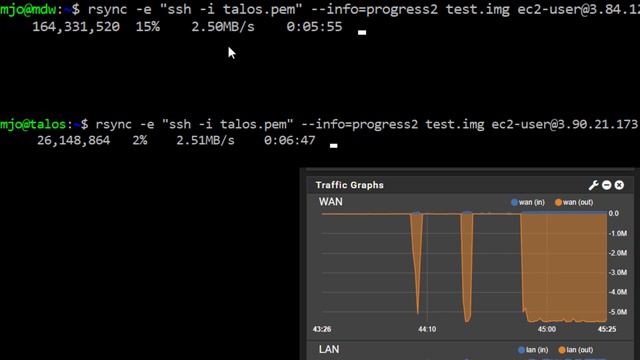The image size is (640, 360).
Task: Click the LAN graph label
Action: (x=329, y=349)
